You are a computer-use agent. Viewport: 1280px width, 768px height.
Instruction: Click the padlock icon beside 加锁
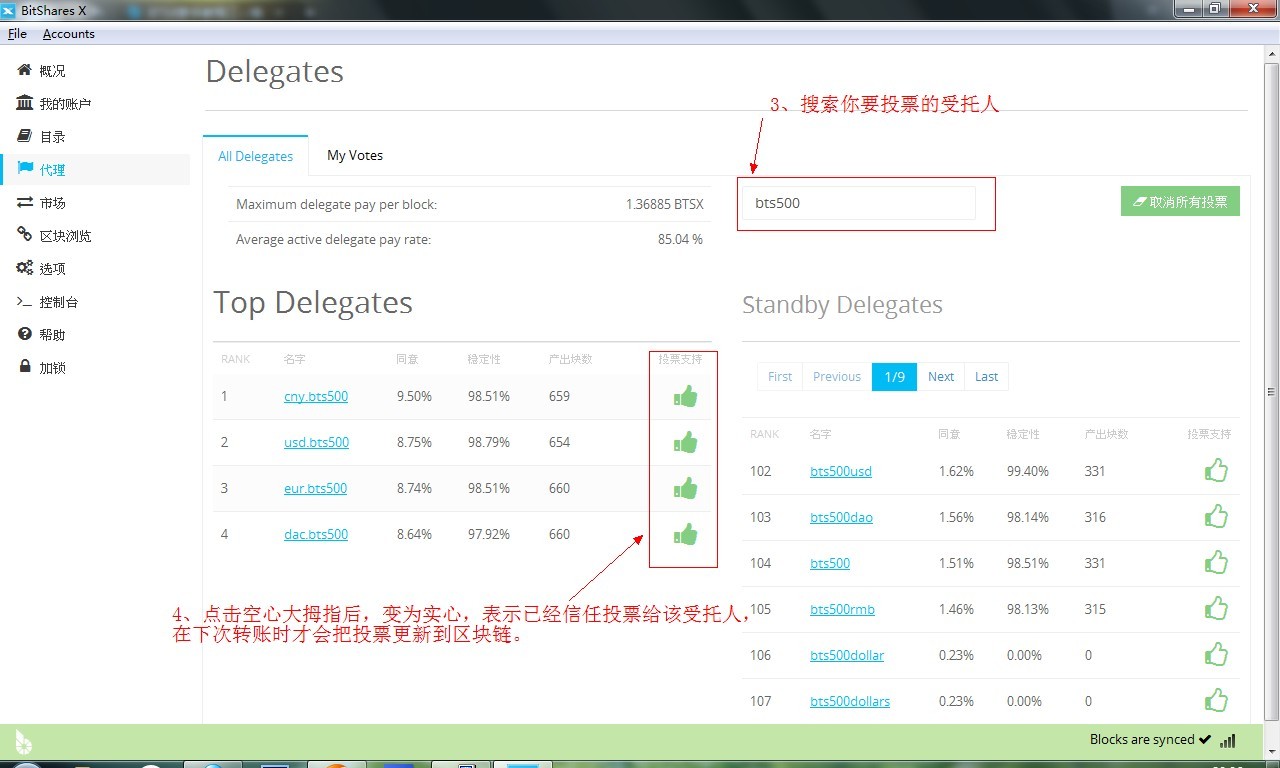[x=24, y=367]
